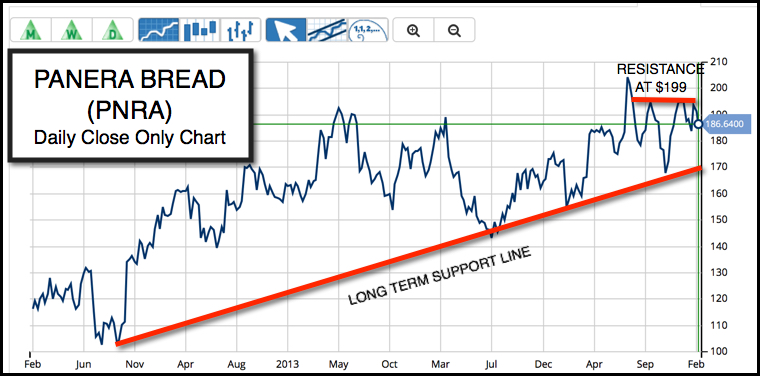Click the Dec date axis label
This screenshot has width=760, height=376.
(x=543, y=364)
